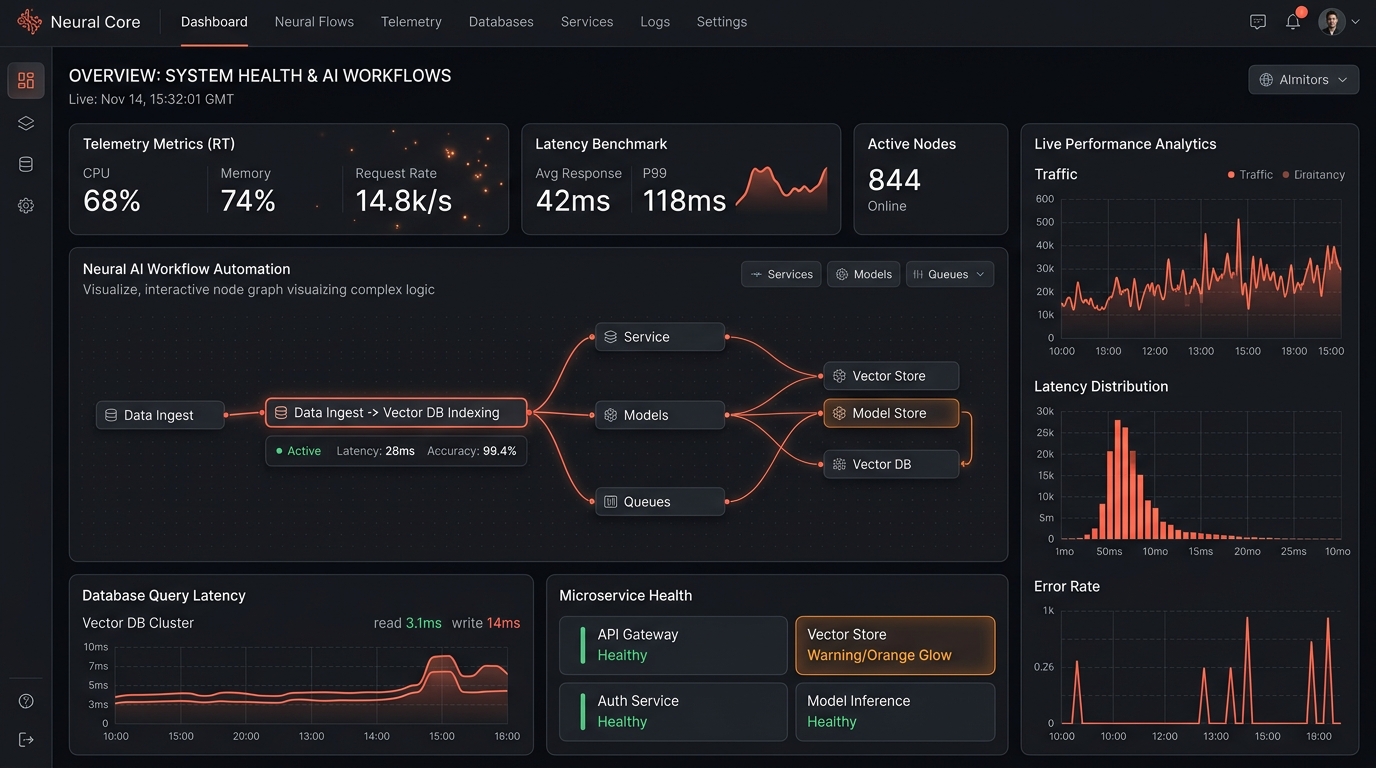Click the gear icon in the left sidebar
This screenshot has width=1376, height=768.
pyautogui.click(x=26, y=205)
